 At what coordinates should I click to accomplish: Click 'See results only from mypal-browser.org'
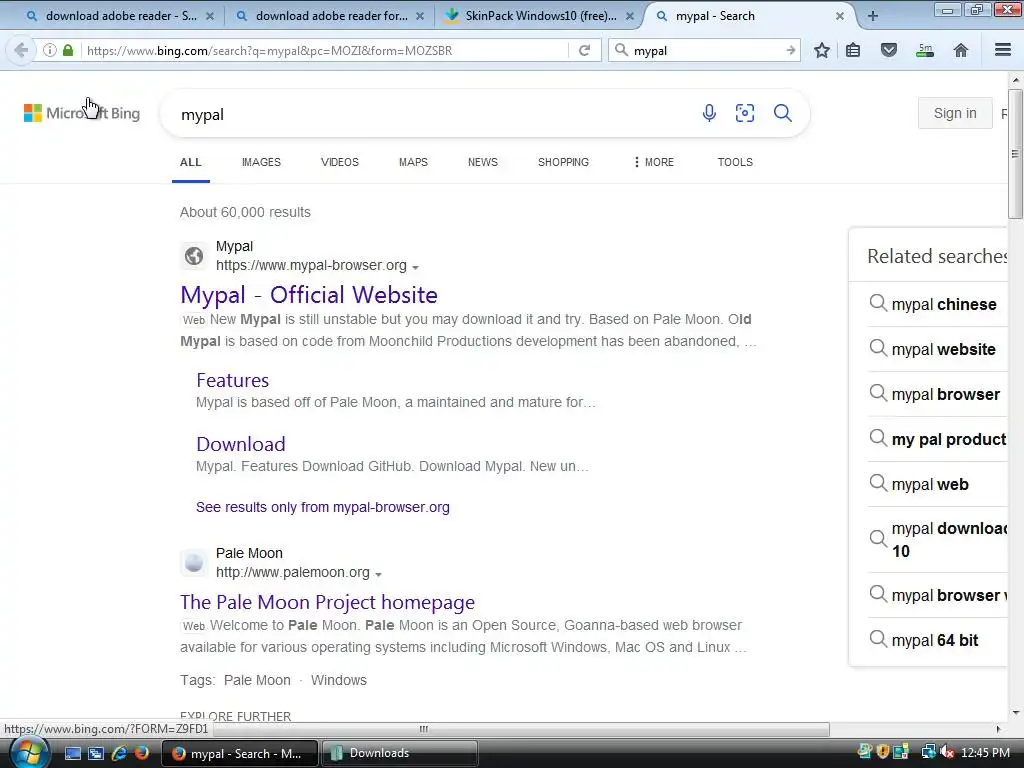323,507
